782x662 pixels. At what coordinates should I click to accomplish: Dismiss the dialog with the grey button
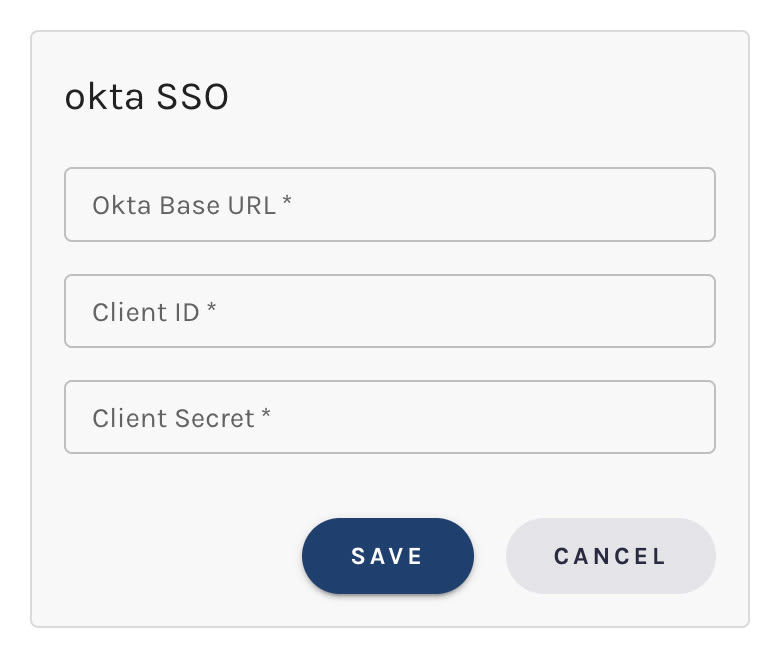(610, 556)
